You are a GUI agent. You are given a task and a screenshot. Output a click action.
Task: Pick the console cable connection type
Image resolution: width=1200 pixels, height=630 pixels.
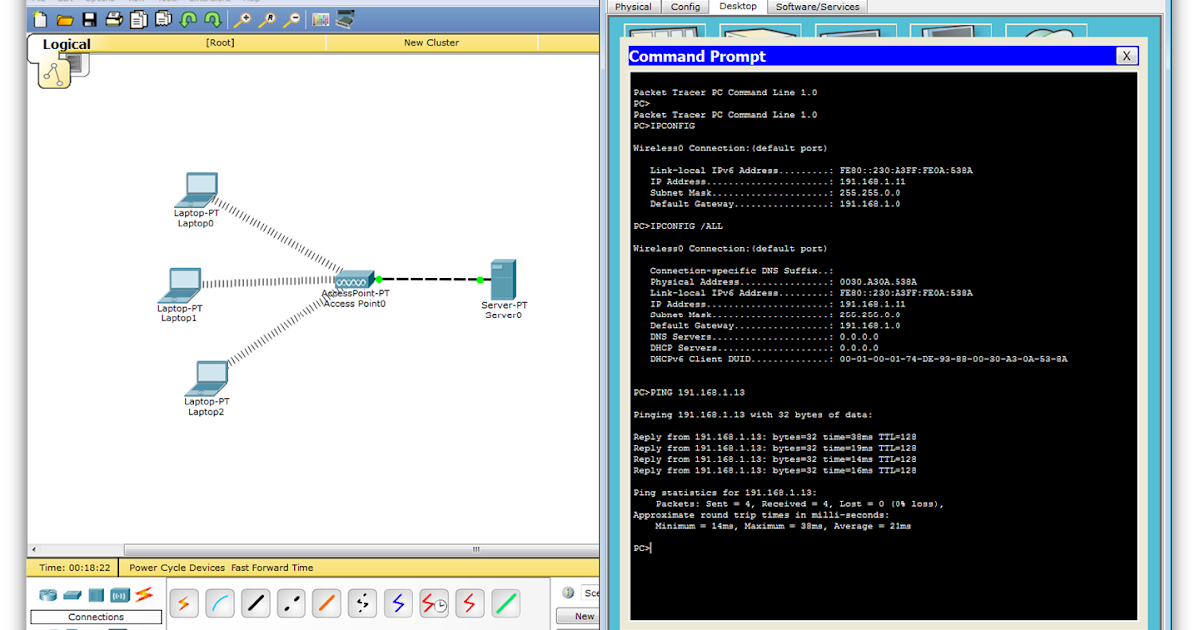(219, 603)
